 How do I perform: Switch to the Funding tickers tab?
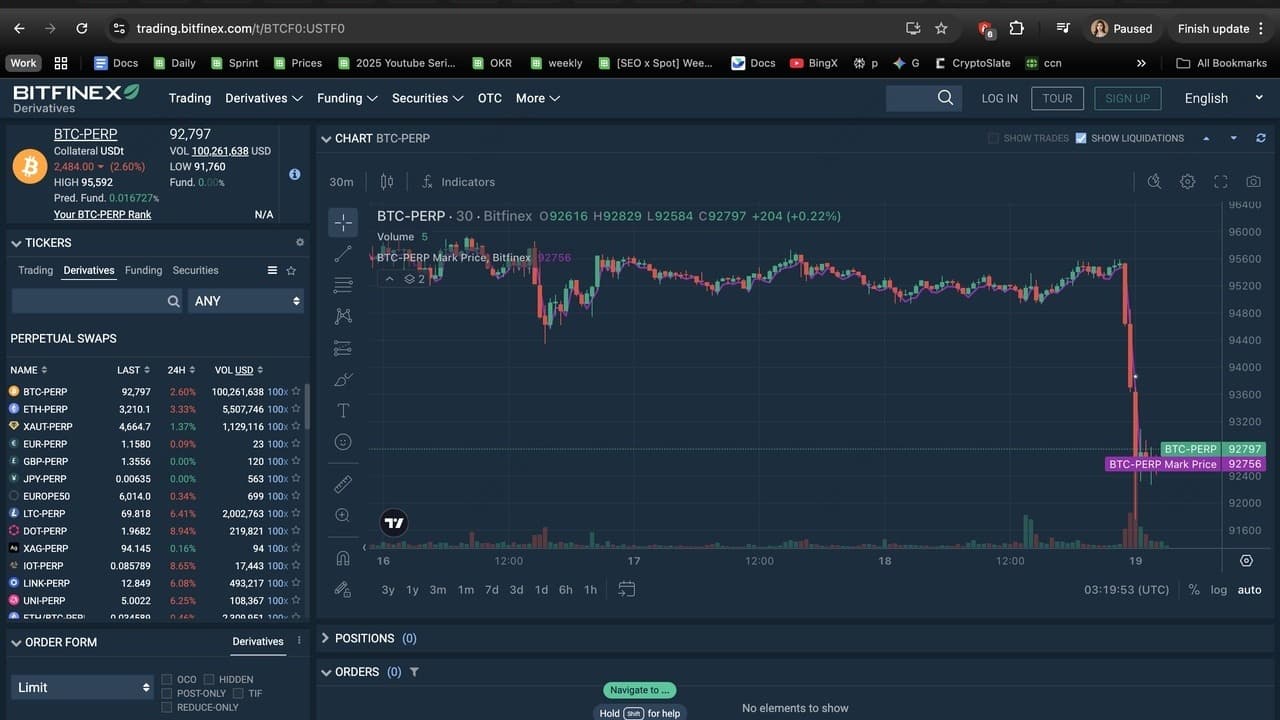tap(143, 270)
